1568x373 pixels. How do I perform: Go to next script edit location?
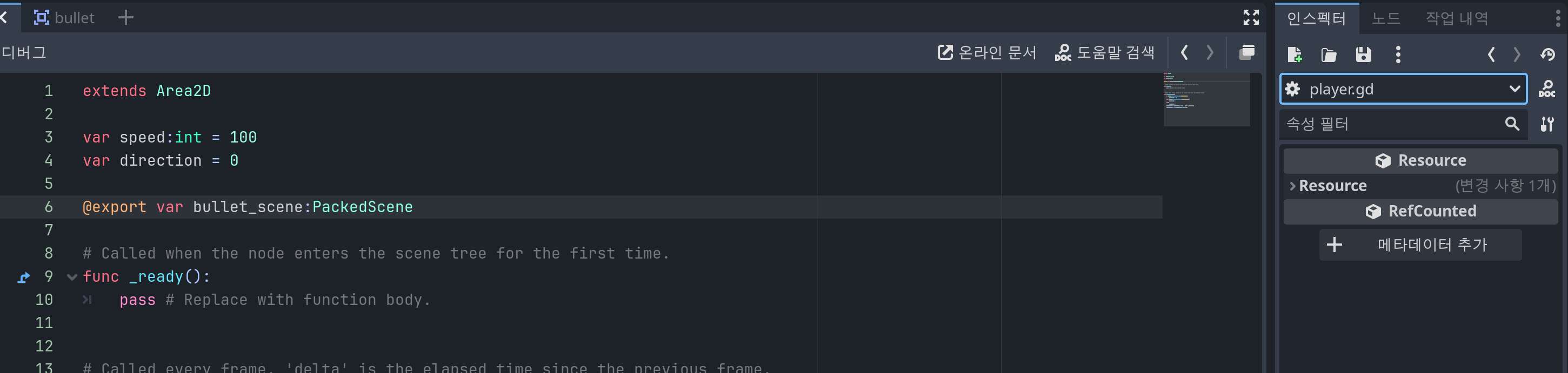[1210, 53]
